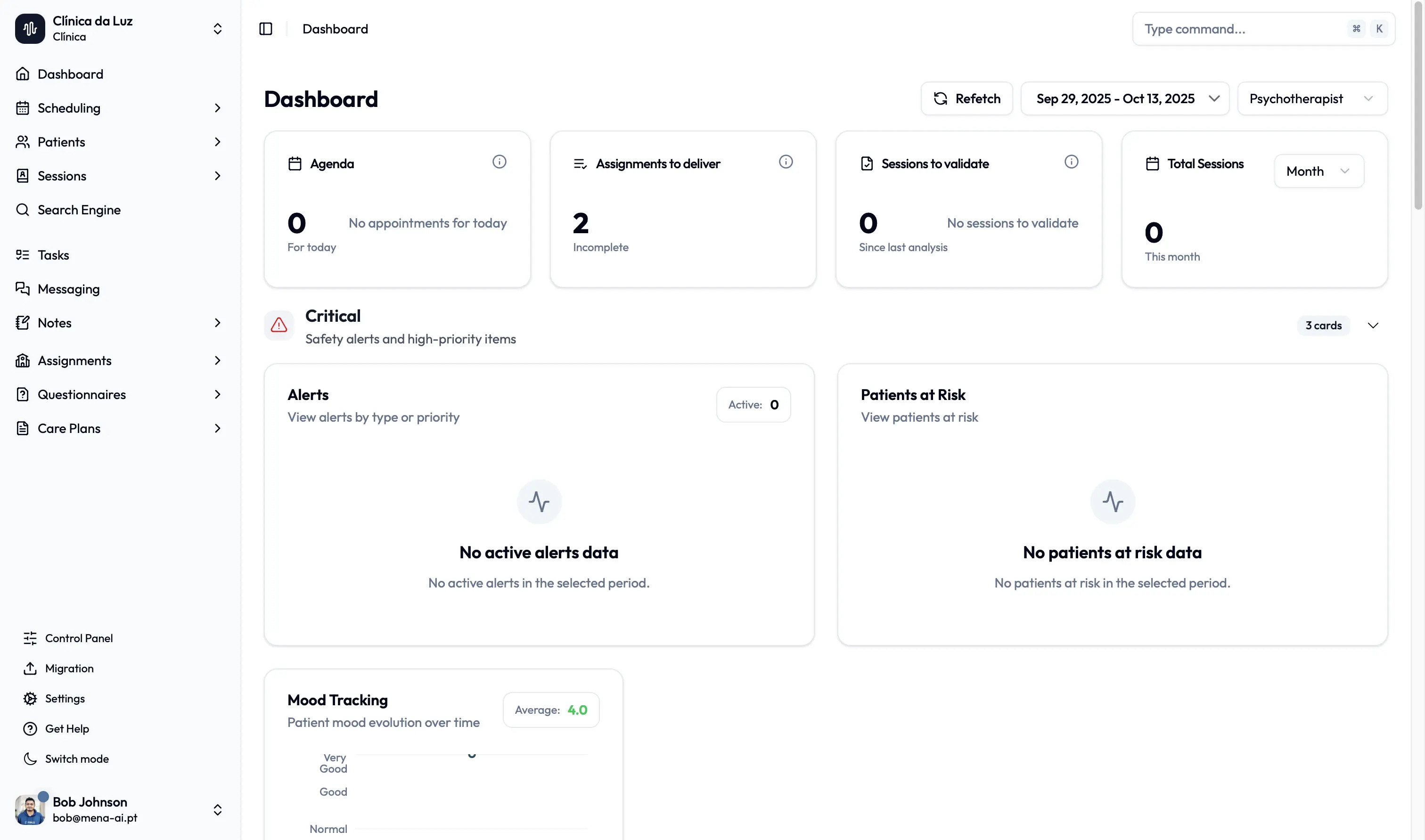
Task: Open the date range dropdown
Action: pyautogui.click(x=1124, y=99)
